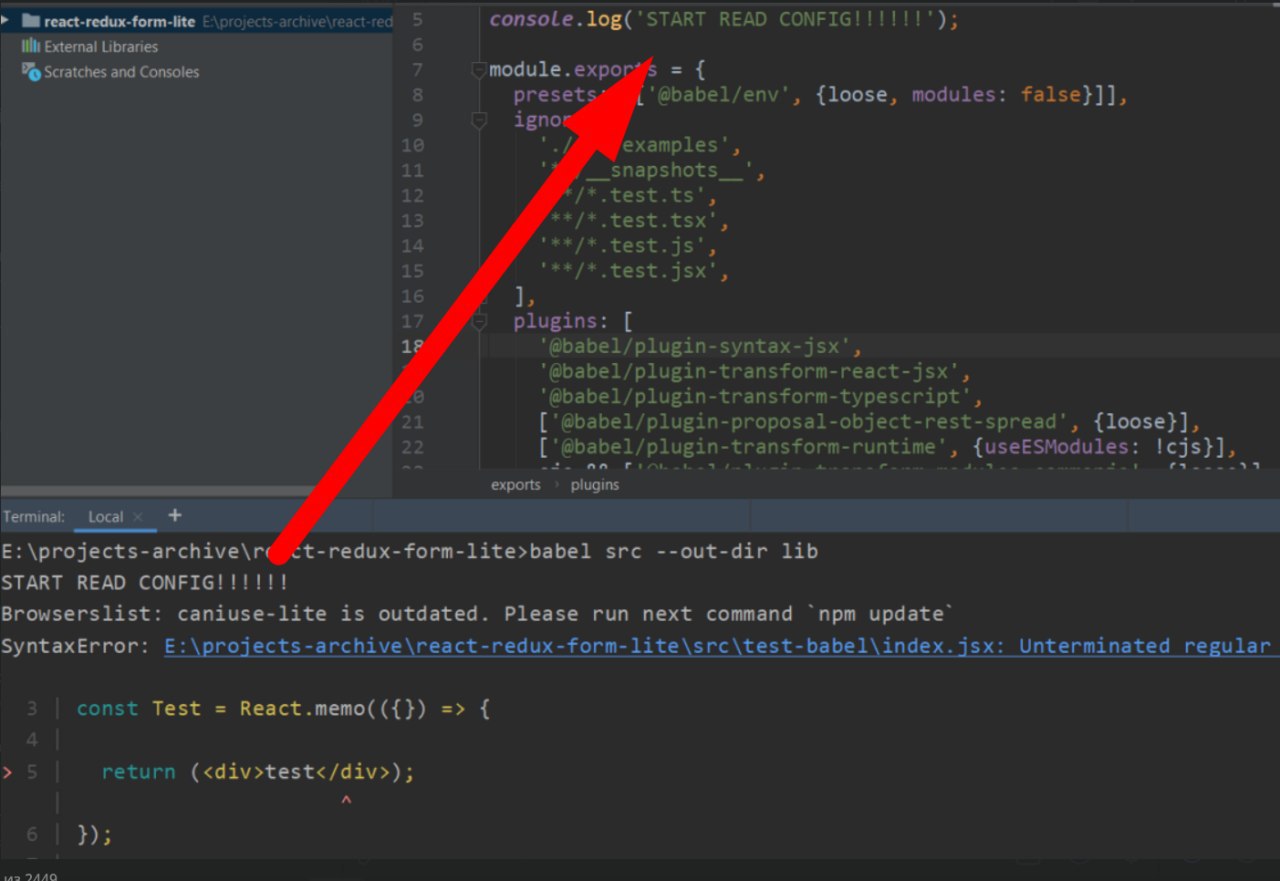Screen dimensions: 1280x881
Task: Click the plugins: [ line 17
Action: pyautogui.click(x=573, y=321)
